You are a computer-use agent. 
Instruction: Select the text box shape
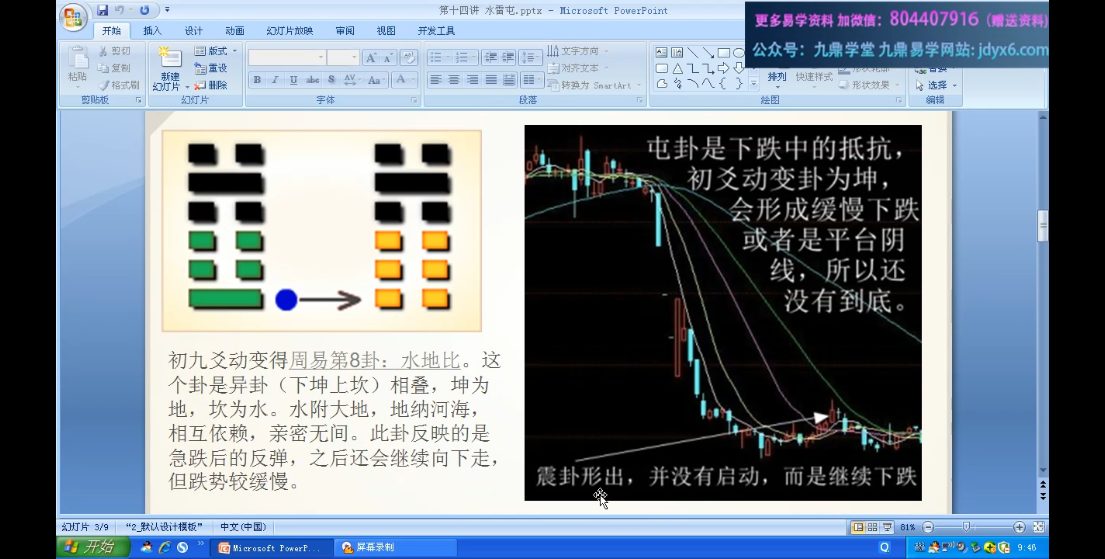point(661,52)
